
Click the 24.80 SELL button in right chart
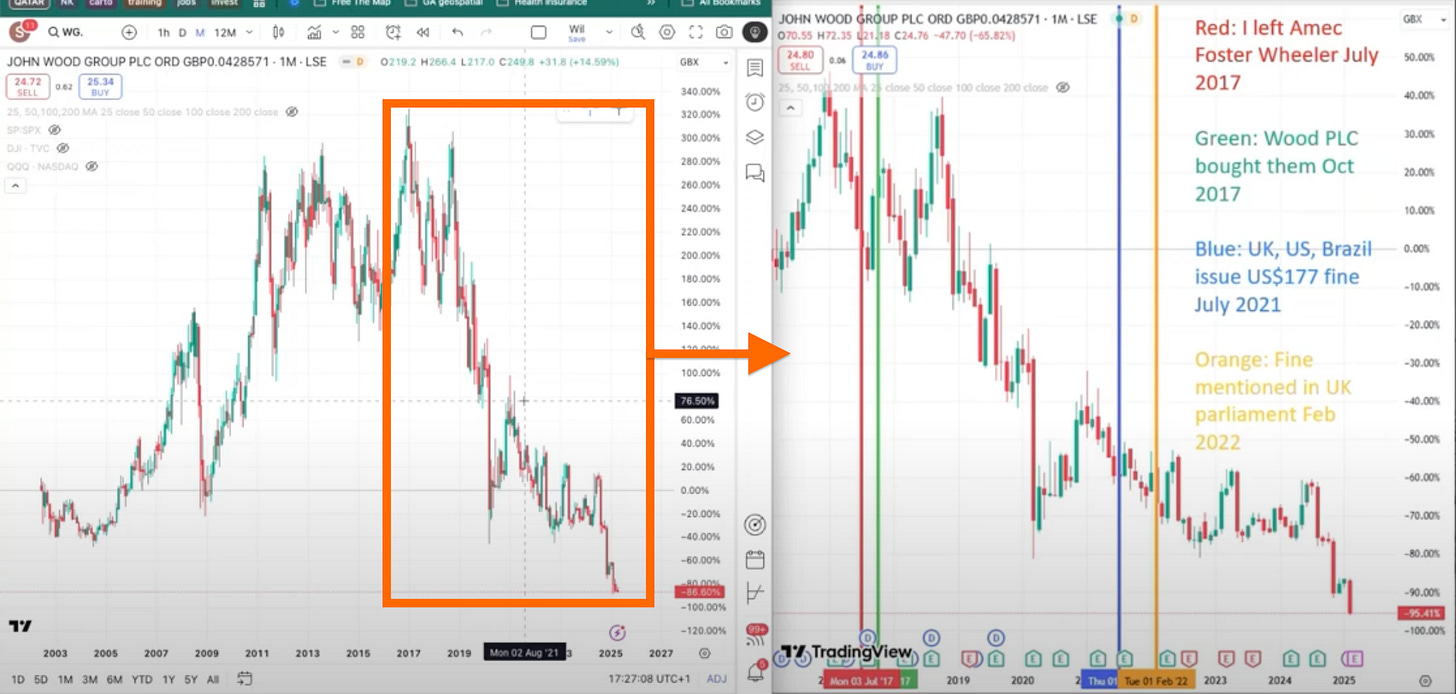pos(800,61)
